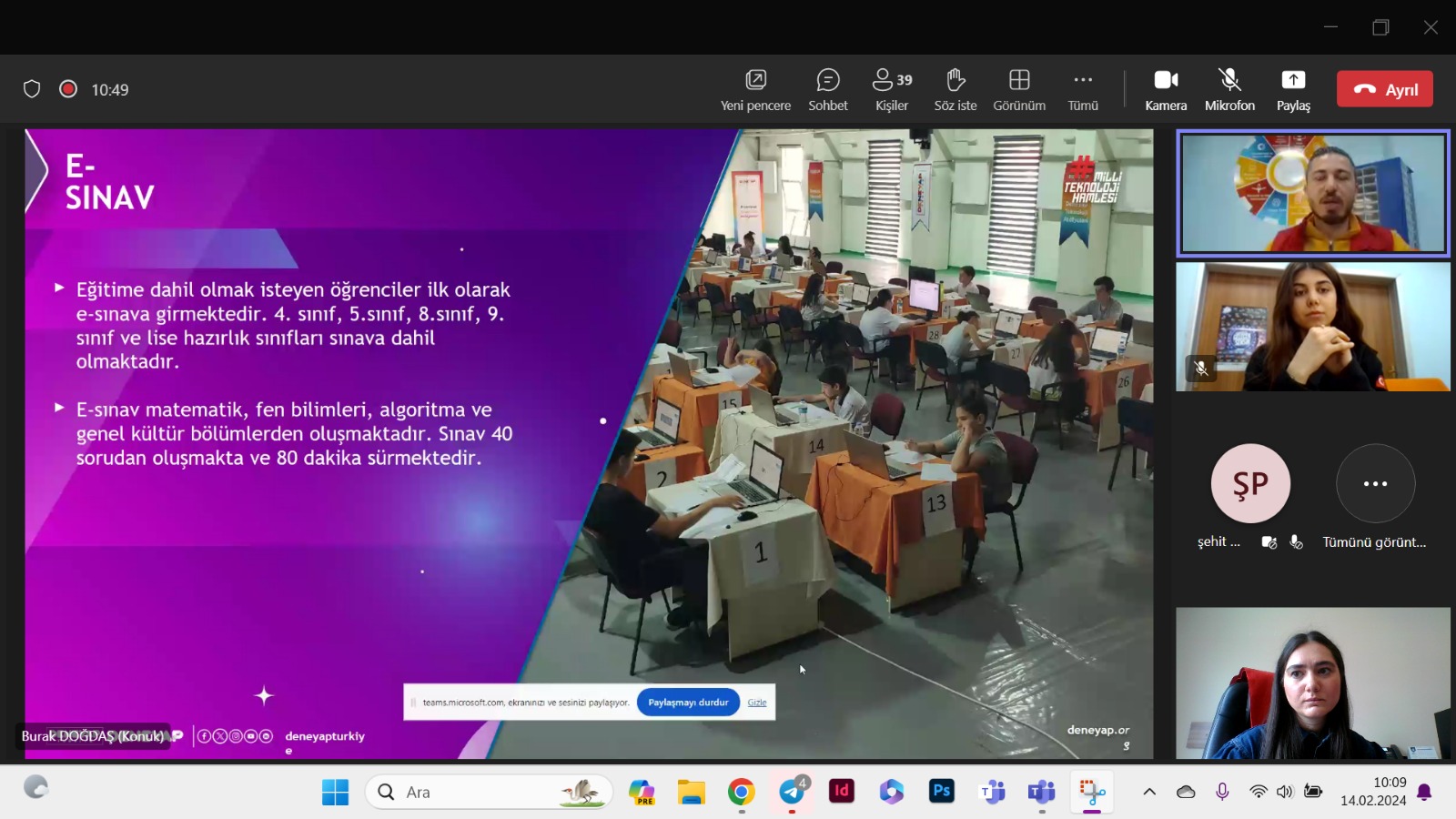Viewport: 1456px width, 819px height.
Task: Open Tümünü görüntüle participants overflow
Action: coord(1375,484)
